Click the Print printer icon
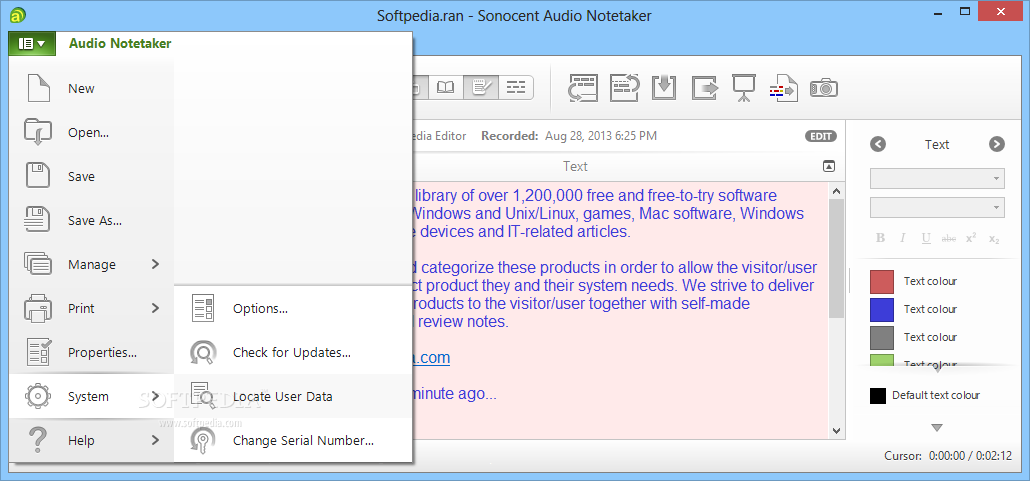The height and width of the screenshot is (481, 1030). 38,308
